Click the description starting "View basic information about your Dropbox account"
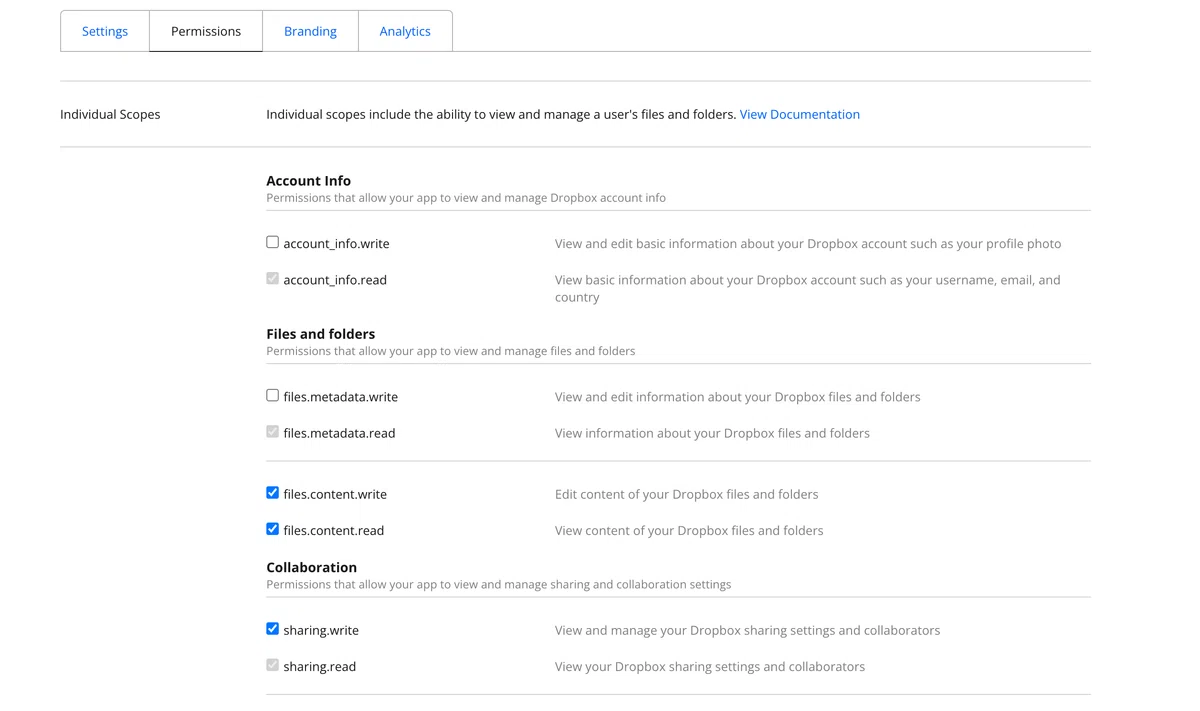The image size is (1200, 711). (808, 288)
